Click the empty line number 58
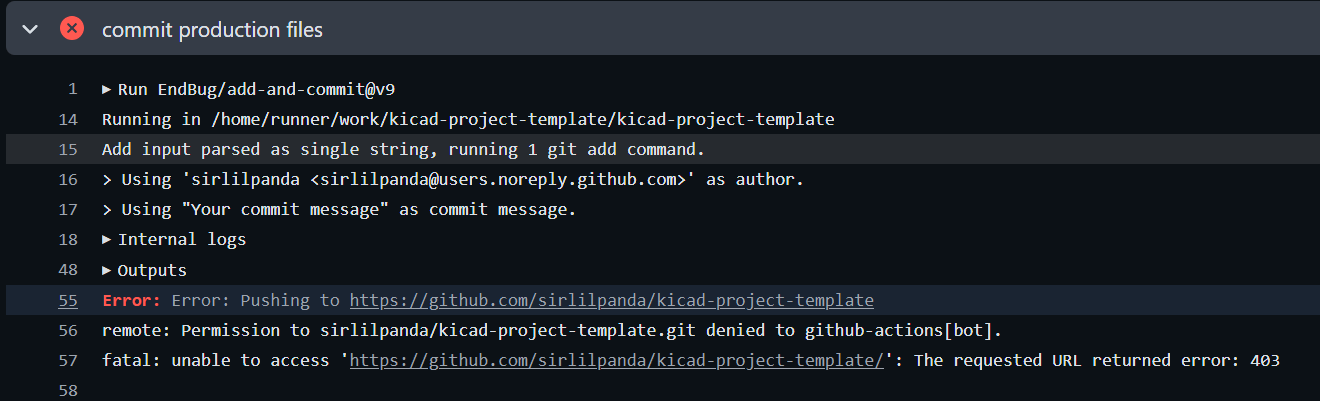This screenshot has width=1320, height=401. click(68, 389)
